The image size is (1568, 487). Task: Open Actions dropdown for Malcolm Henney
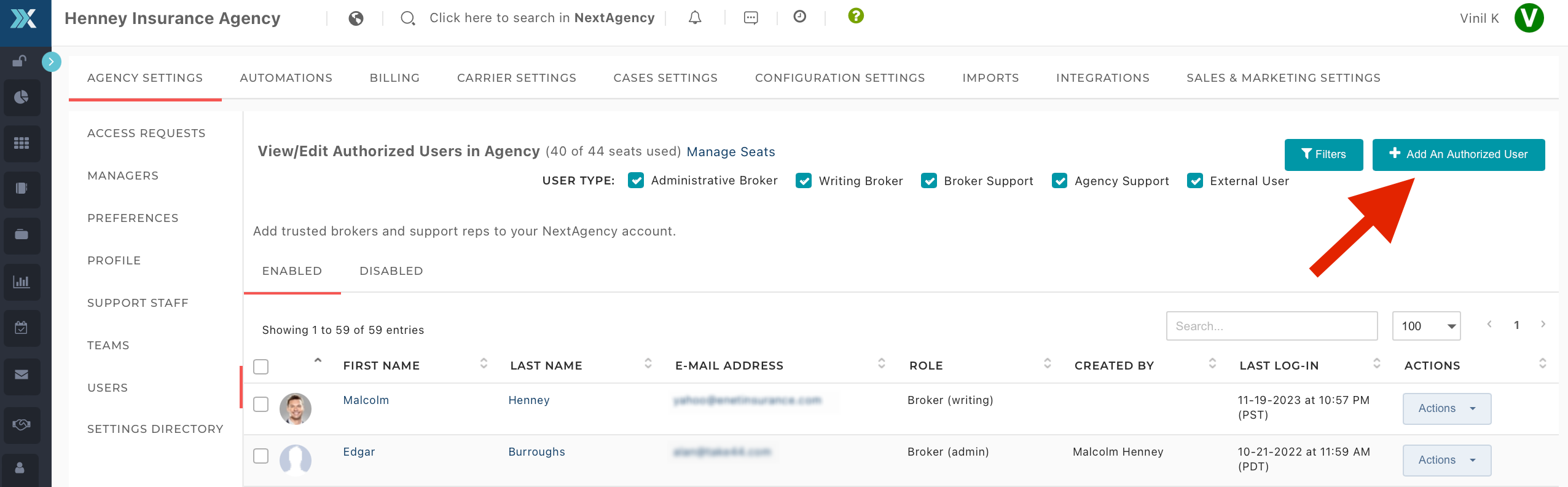[x=1447, y=408]
